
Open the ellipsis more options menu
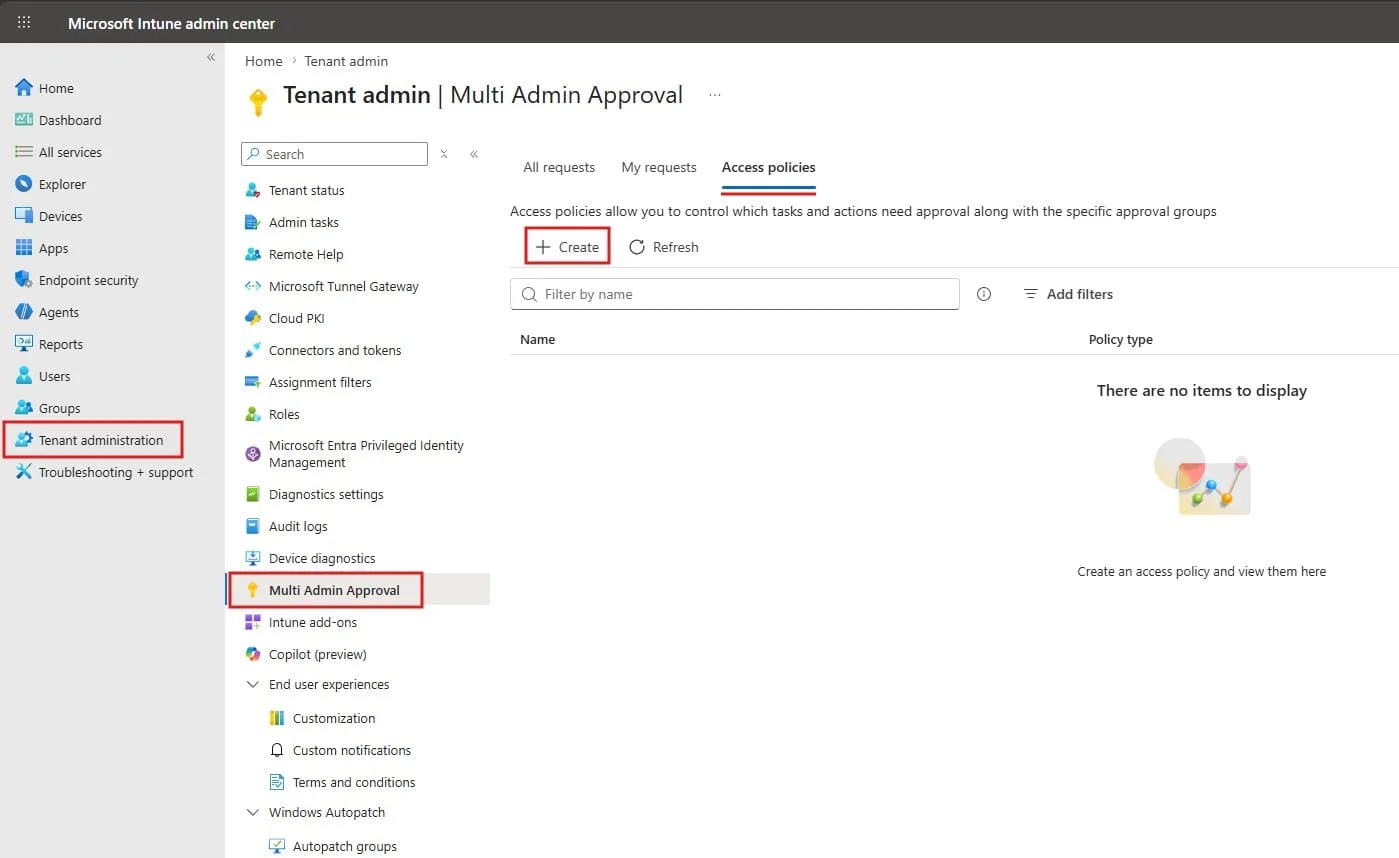coord(715,95)
